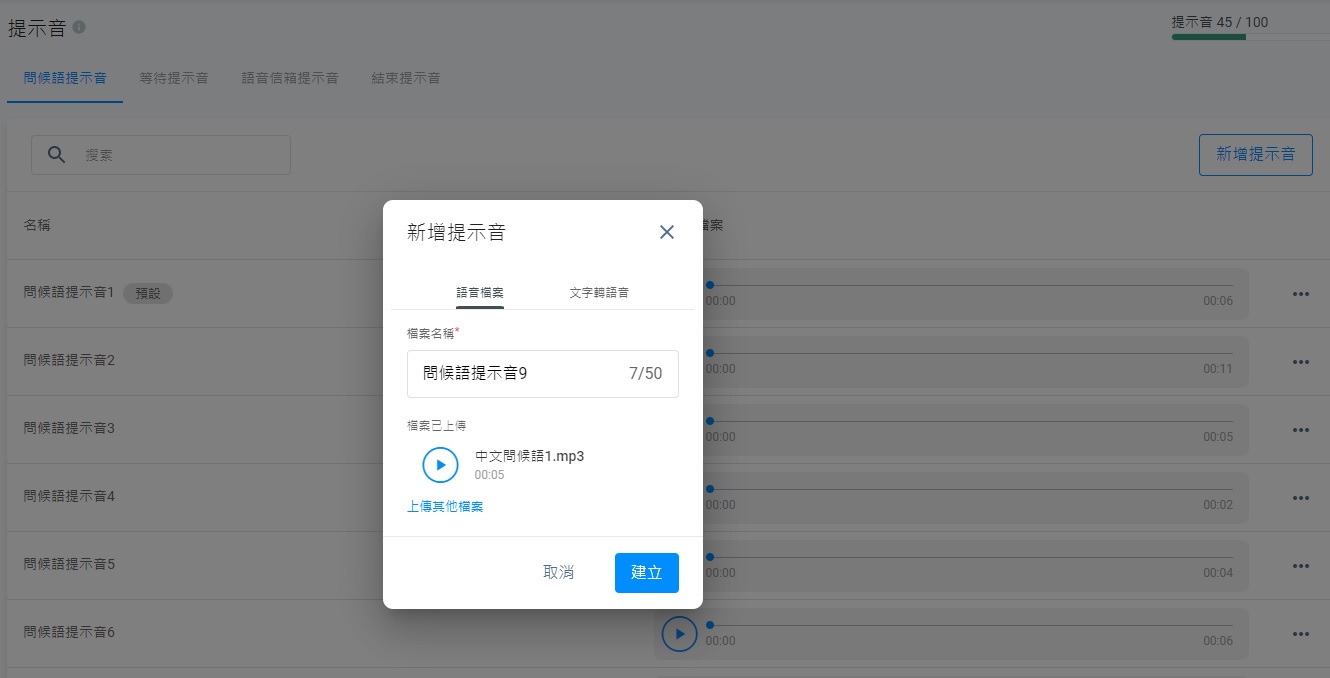Screen dimensions: 1330x678
Task: Click the 建立 button to create the prompt
Action: pos(646,572)
